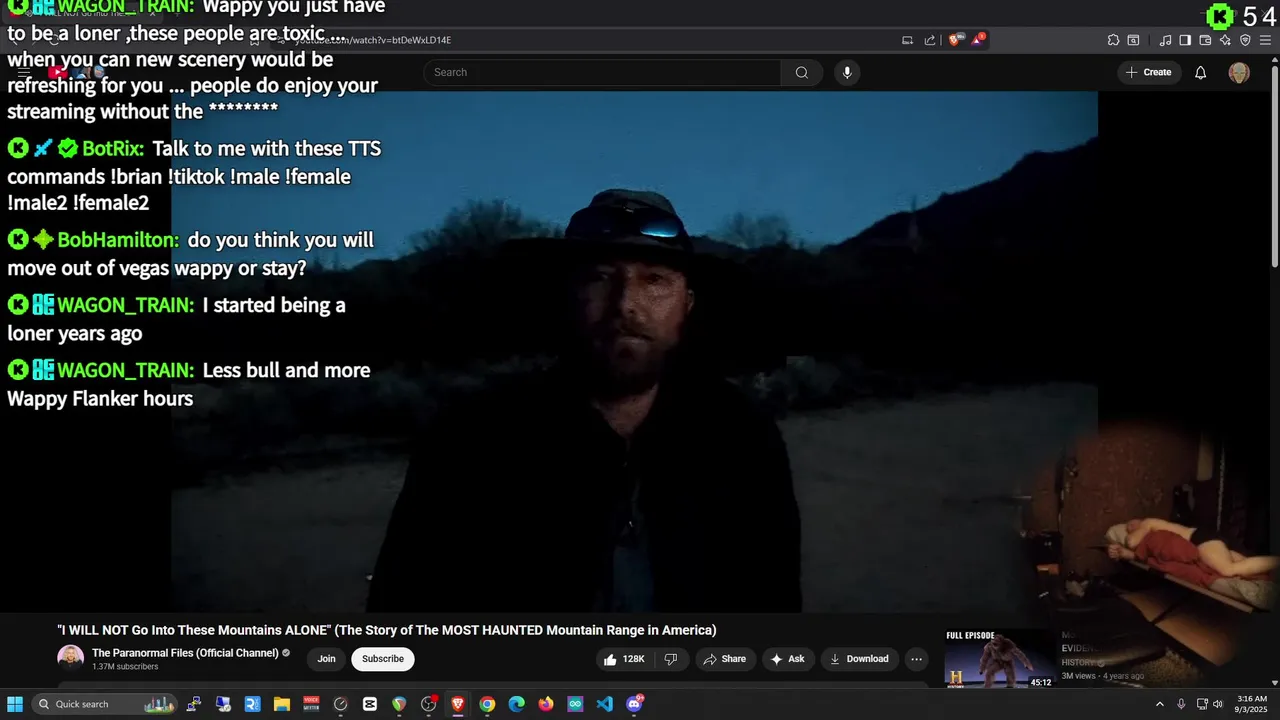Open Google Chrome from the taskbar
Screen dimensions: 1280x720
(x=487, y=704)
